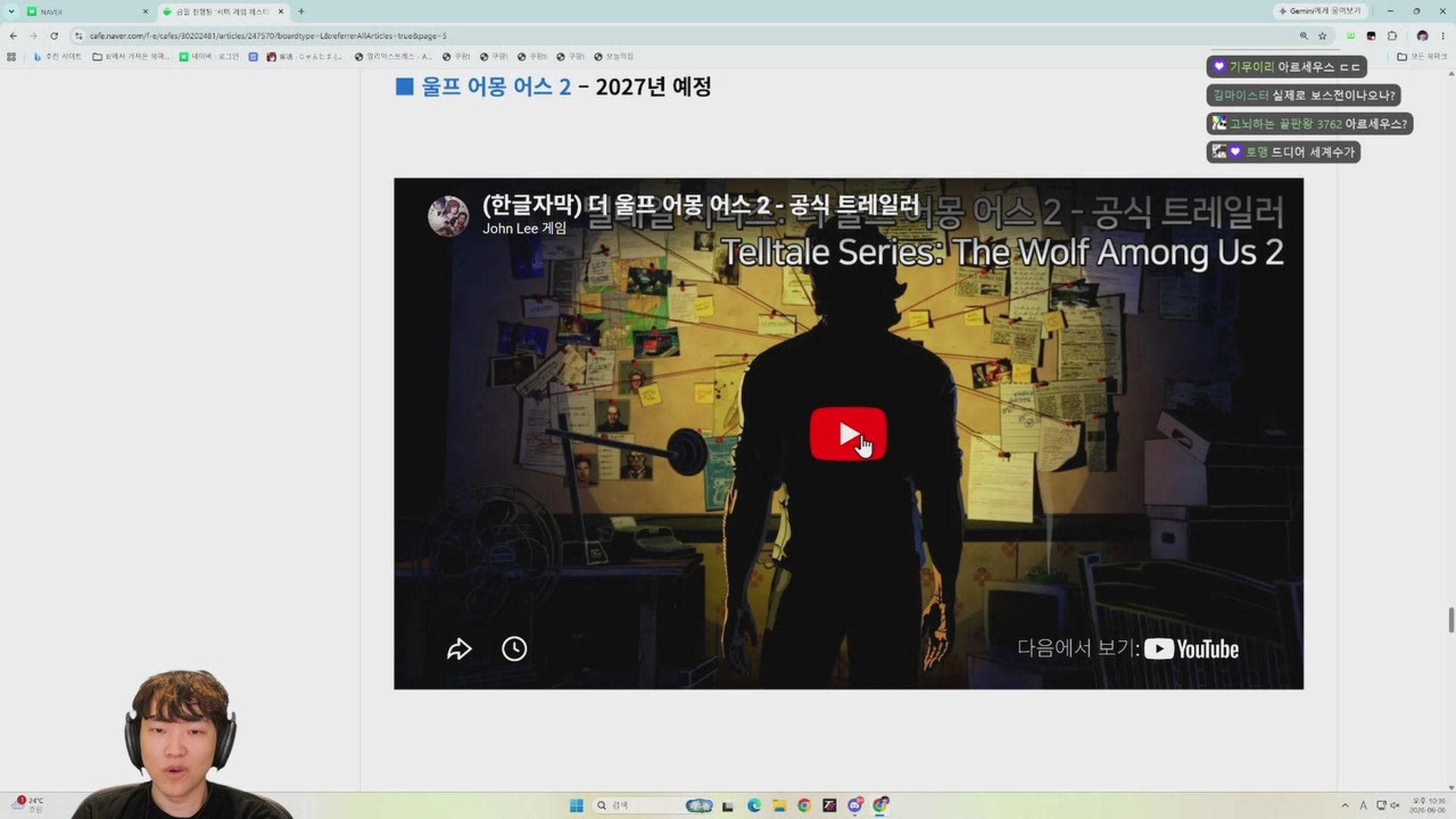The height and width of the screenshot is (819, 1456).
Task: Open the Chrome profile avatar
Action: click(x=1423, y=36)
